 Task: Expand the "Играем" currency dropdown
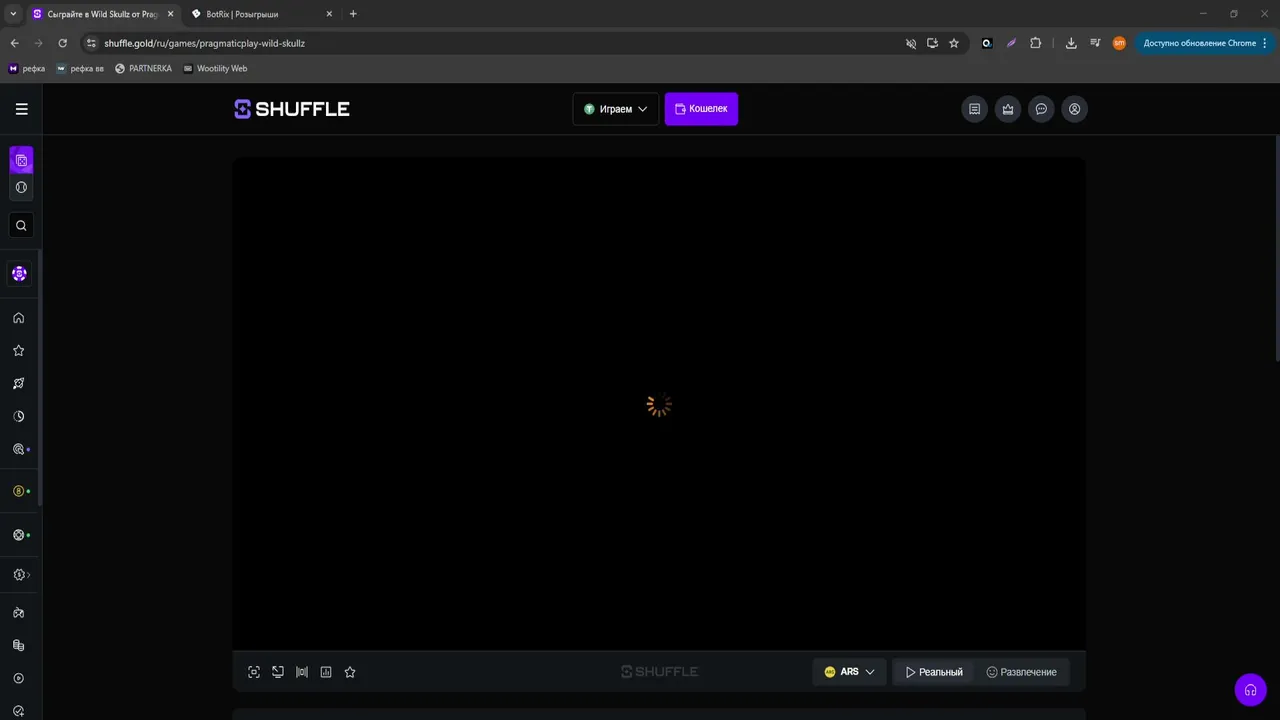pos(615,109)
